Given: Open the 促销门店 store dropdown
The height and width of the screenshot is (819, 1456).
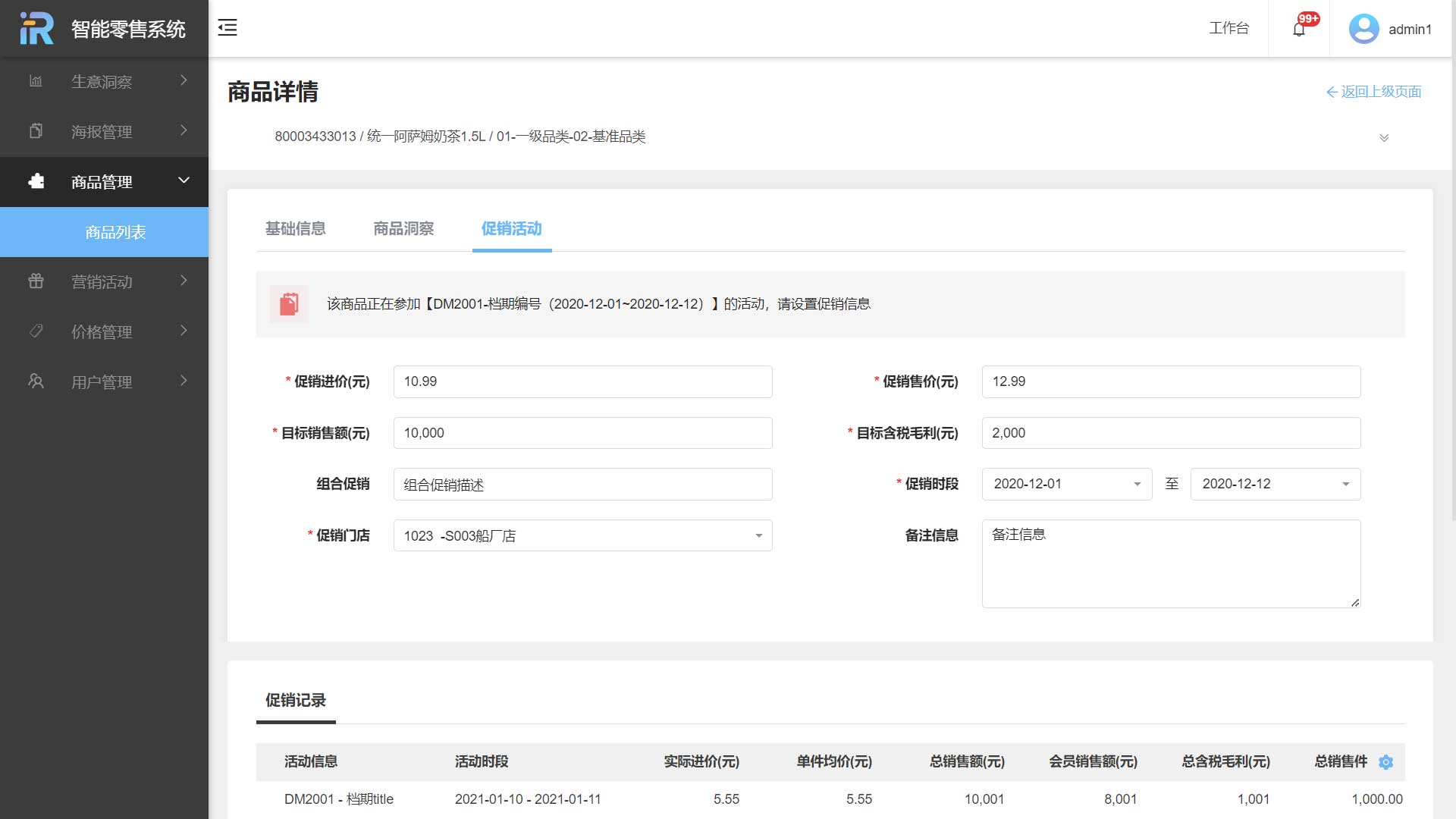Looking at the screenshot, I should [x=582, y=535].
